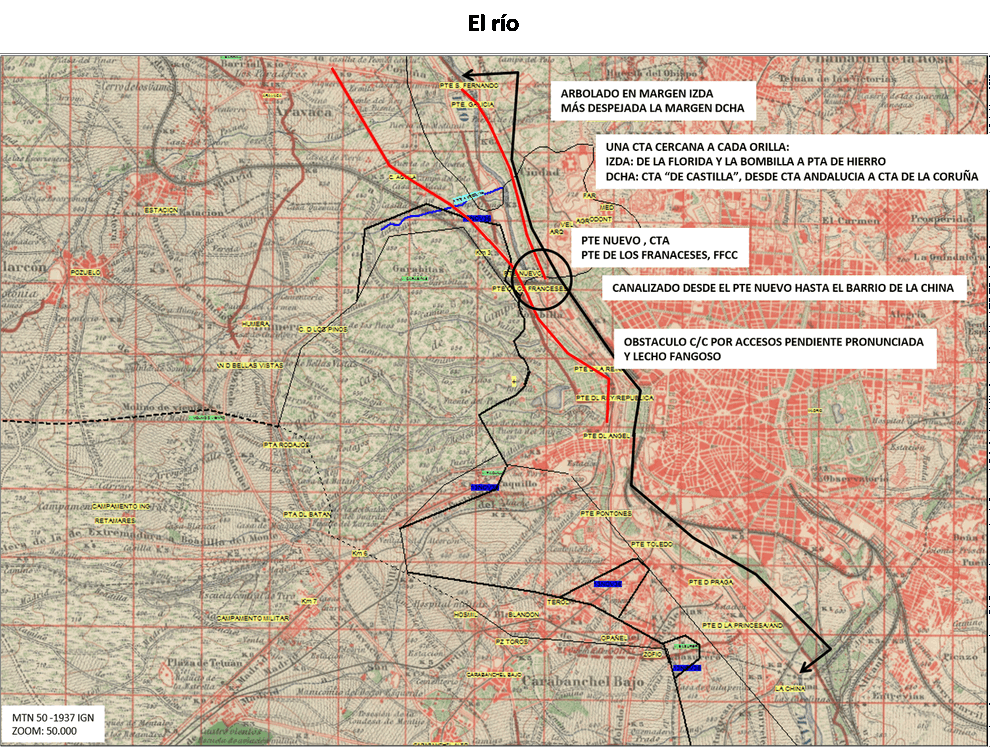The width and height of the screenshot is (992, 747).
Task: Select the yellow 'MED' faculty label
Action: click(606, 207)
